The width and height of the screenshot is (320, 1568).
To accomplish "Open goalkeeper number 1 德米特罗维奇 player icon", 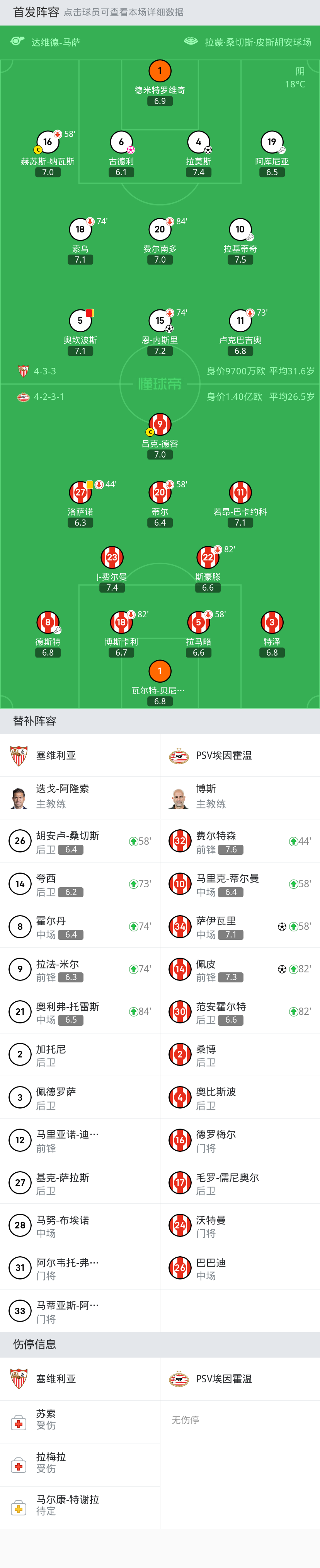I will [x=160, y=71].
